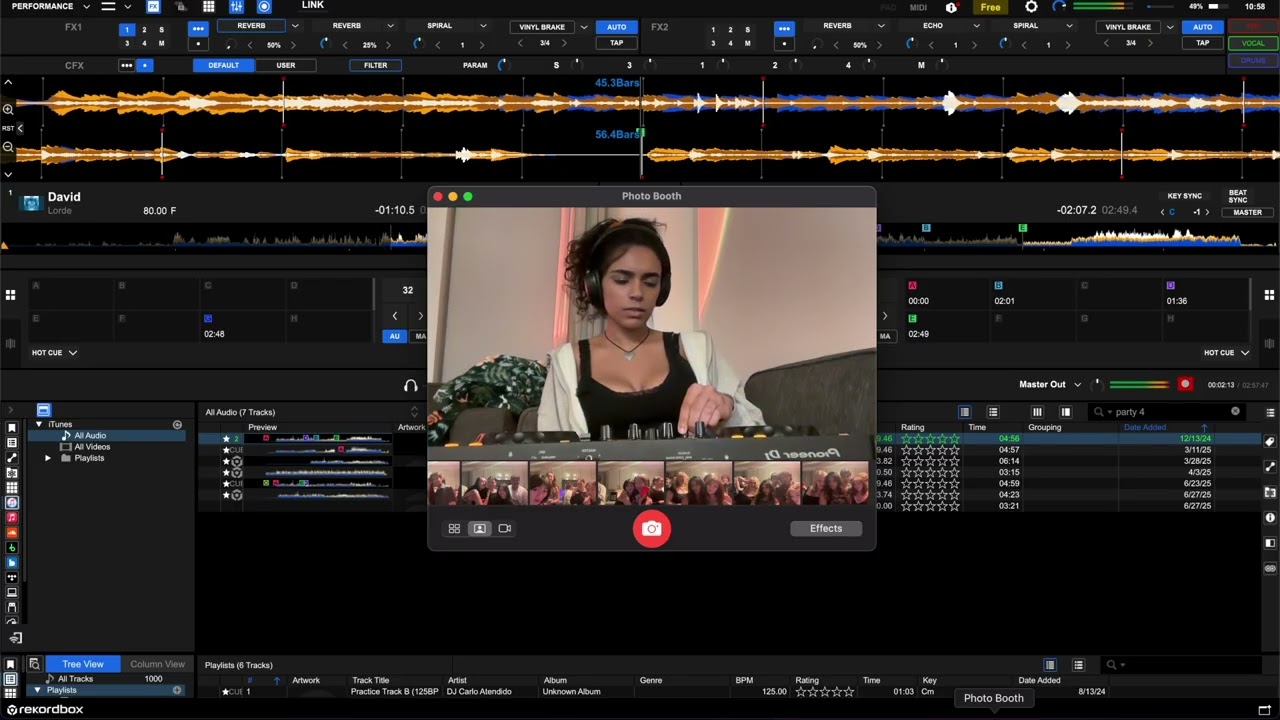This screenshot has height=720, width=1280.
Task: Toggle FX1 AUTO button
Action: click(617, 27)
